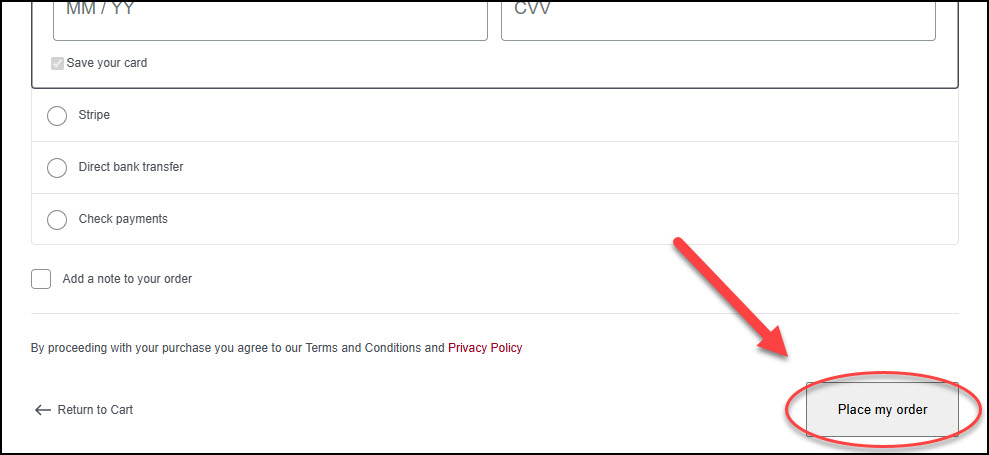This screenshot has width=989, height=455.
Task: Toggle the Save your card checkbox
Action: [57, 63]
